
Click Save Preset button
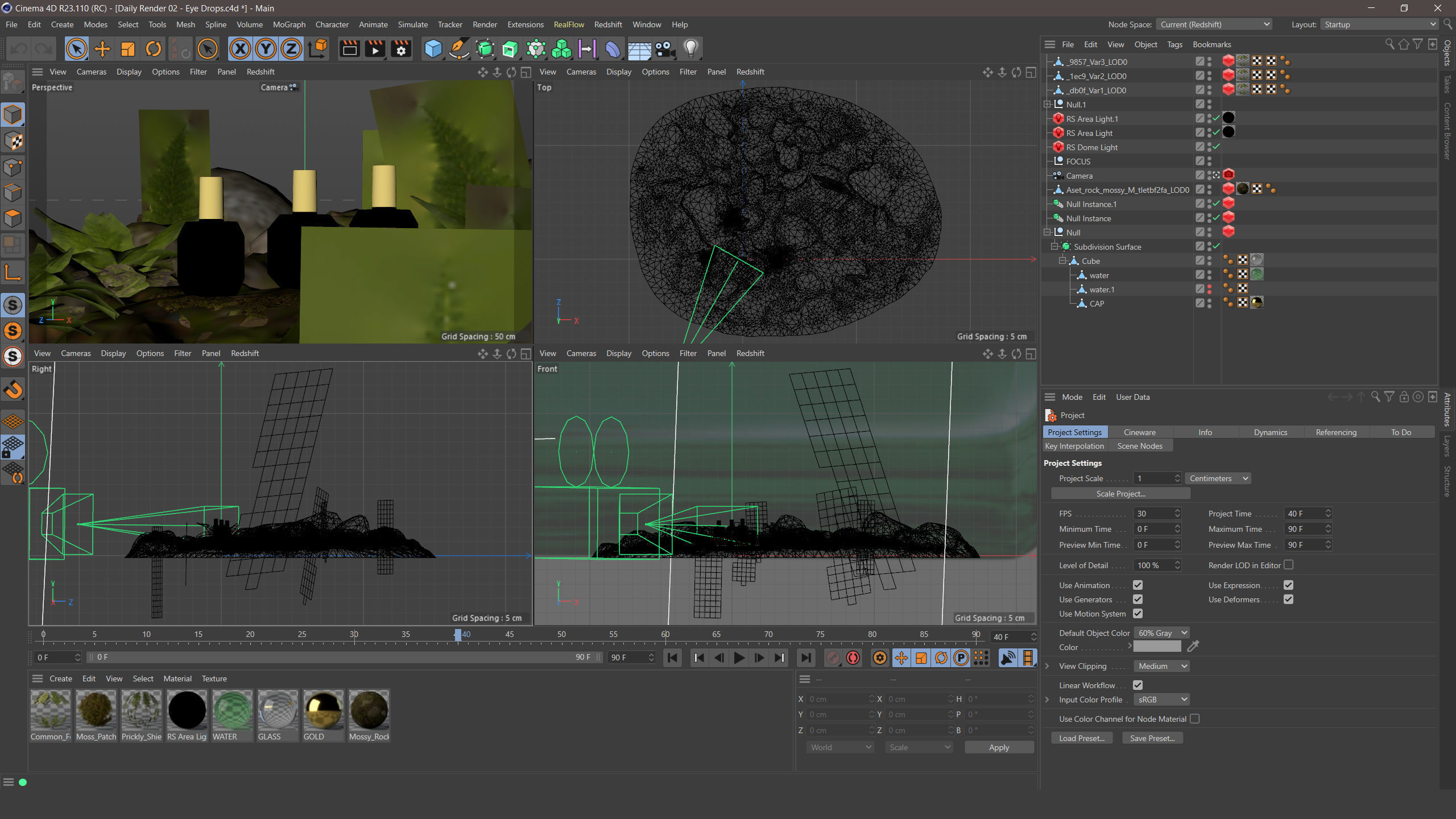pos(1152,738)
